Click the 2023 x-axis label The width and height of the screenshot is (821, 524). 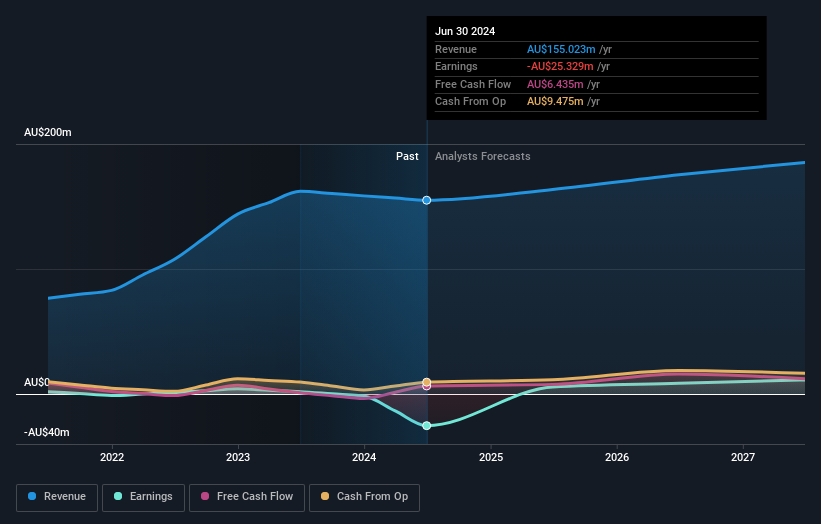tap(238, 457)
